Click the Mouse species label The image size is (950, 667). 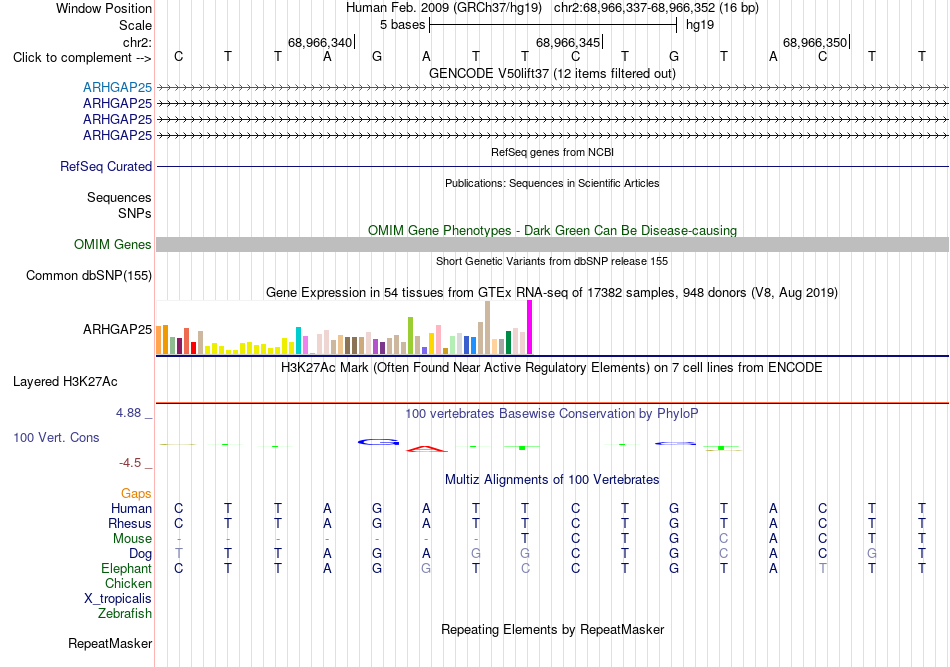[133, 539]
